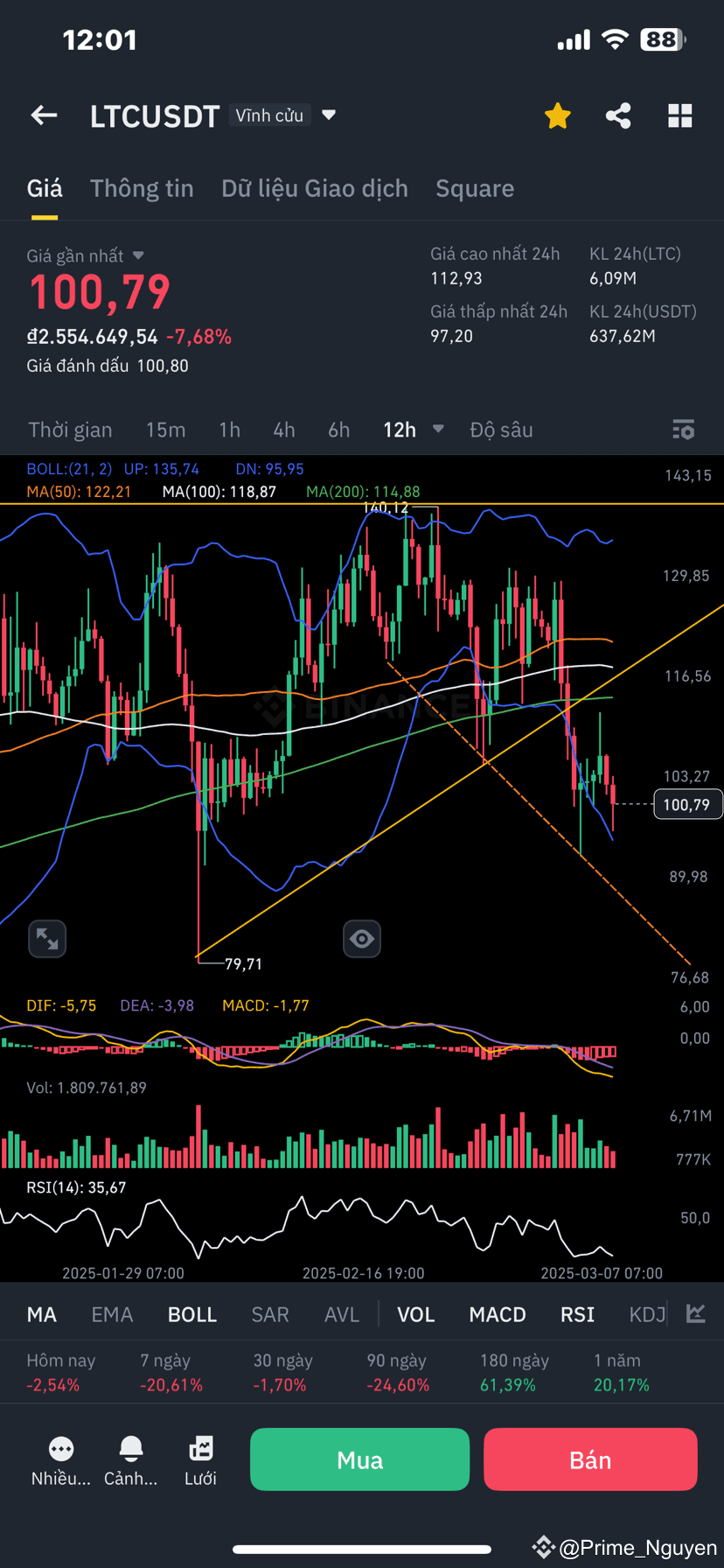Switch to the Độ sâu depth chart

[x=501, y=430]
